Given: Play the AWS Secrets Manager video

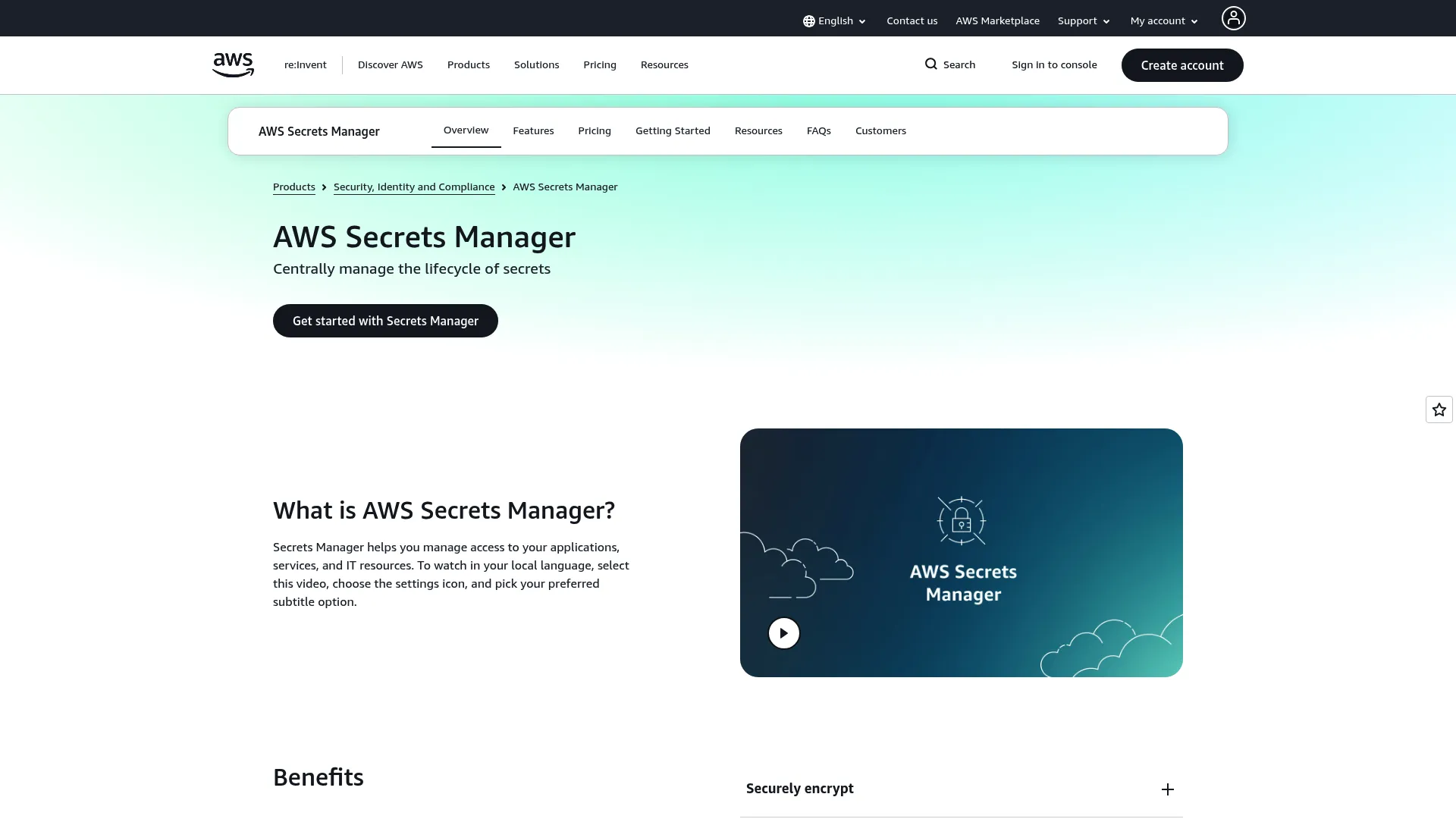Looking at the screenshot, I should 783,633.
